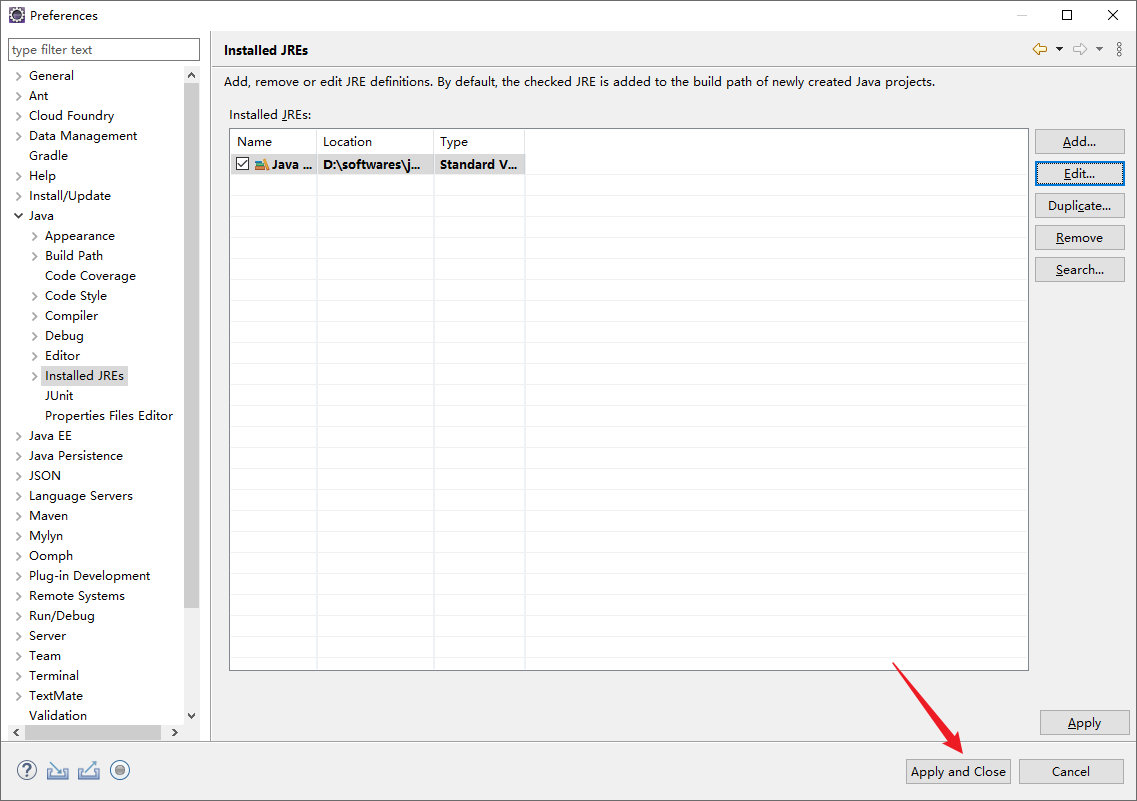Select Code Coverage preference page
Image resolution: width=1137 pixels, height=801 pixels.
(90, 276)
